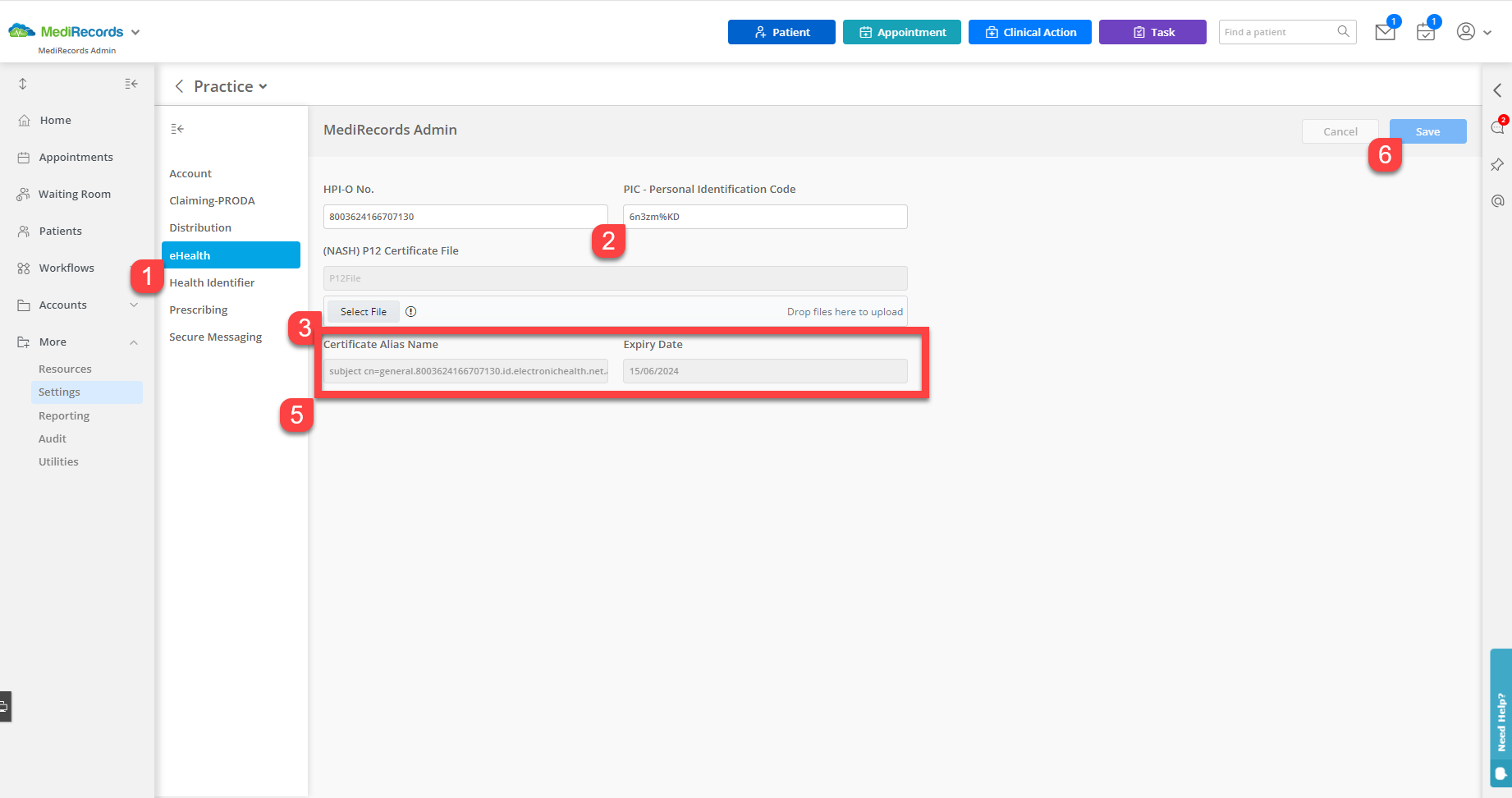Open Patients in sidebar
The image size is (1512, 798).
[x=61, y=231]
